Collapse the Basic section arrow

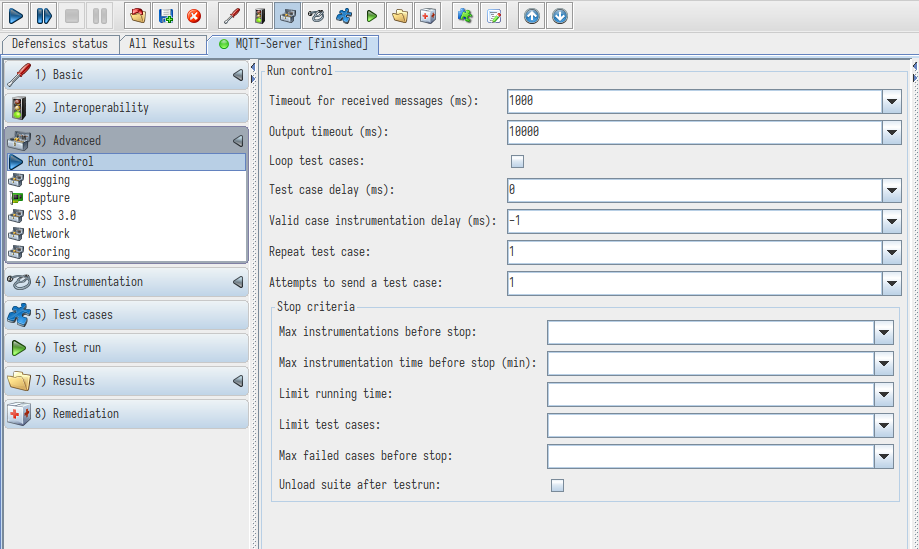click(x=238, y=75)
